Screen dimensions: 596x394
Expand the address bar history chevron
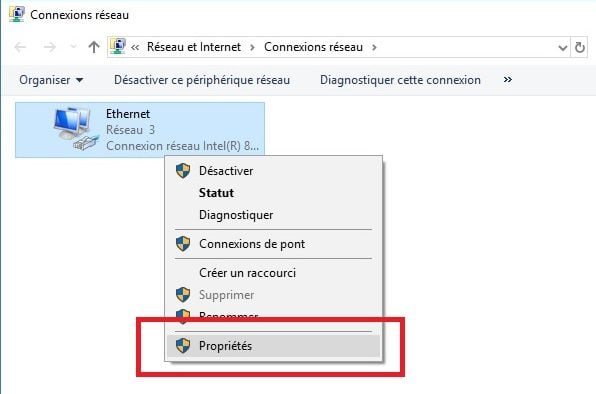563,48
